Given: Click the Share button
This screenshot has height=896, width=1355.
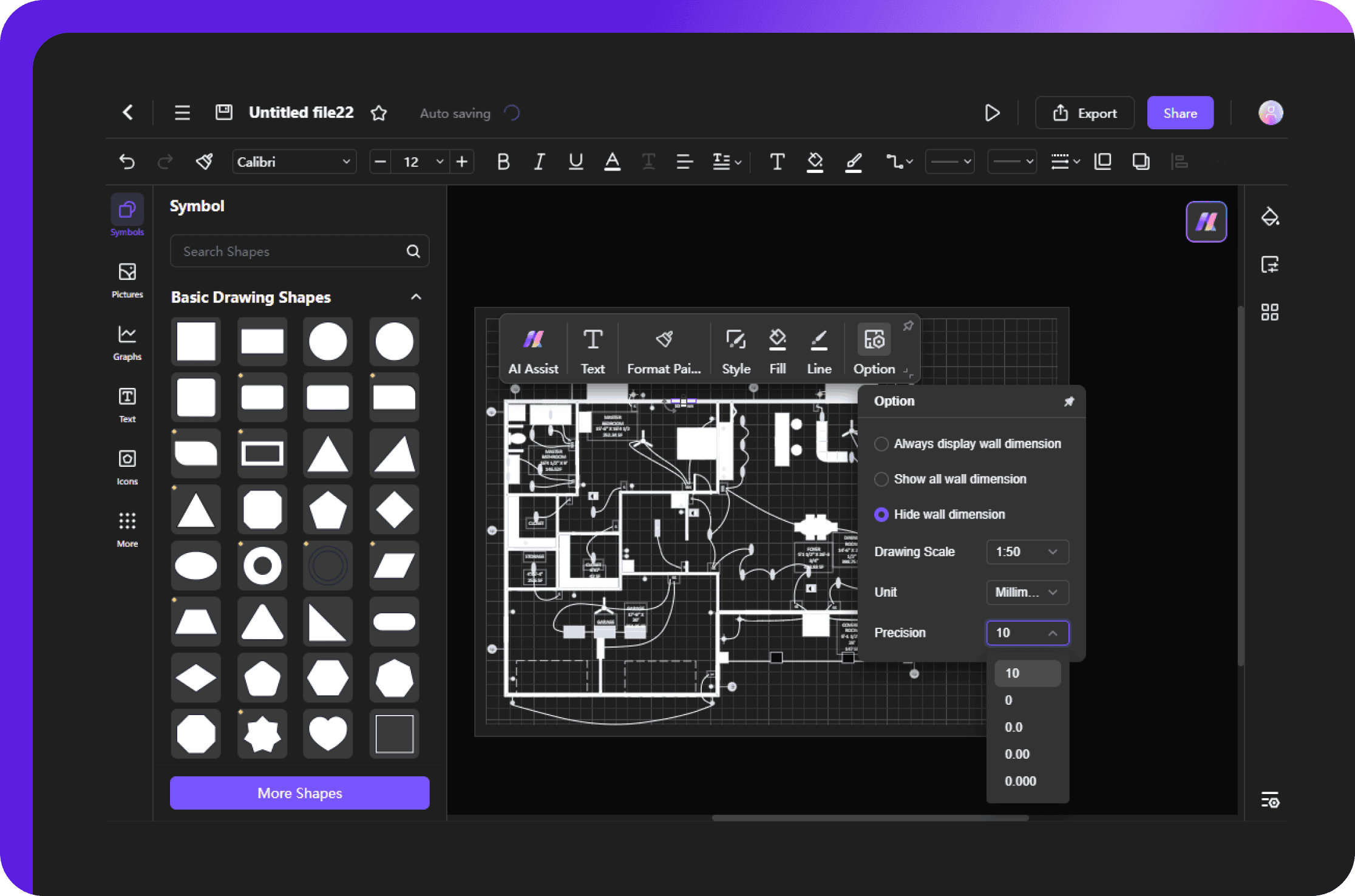Looking at the screenshot, I should tap(1180, 113).
